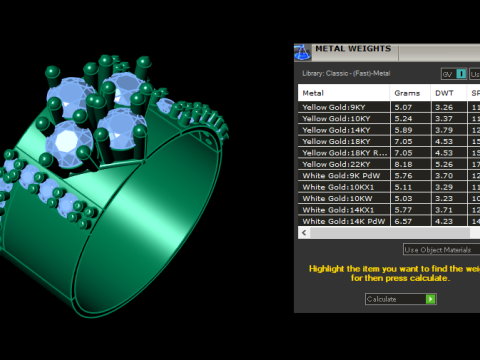Toggle the GV switch
This screenshot has width=480, height=360.
point(454,74)
